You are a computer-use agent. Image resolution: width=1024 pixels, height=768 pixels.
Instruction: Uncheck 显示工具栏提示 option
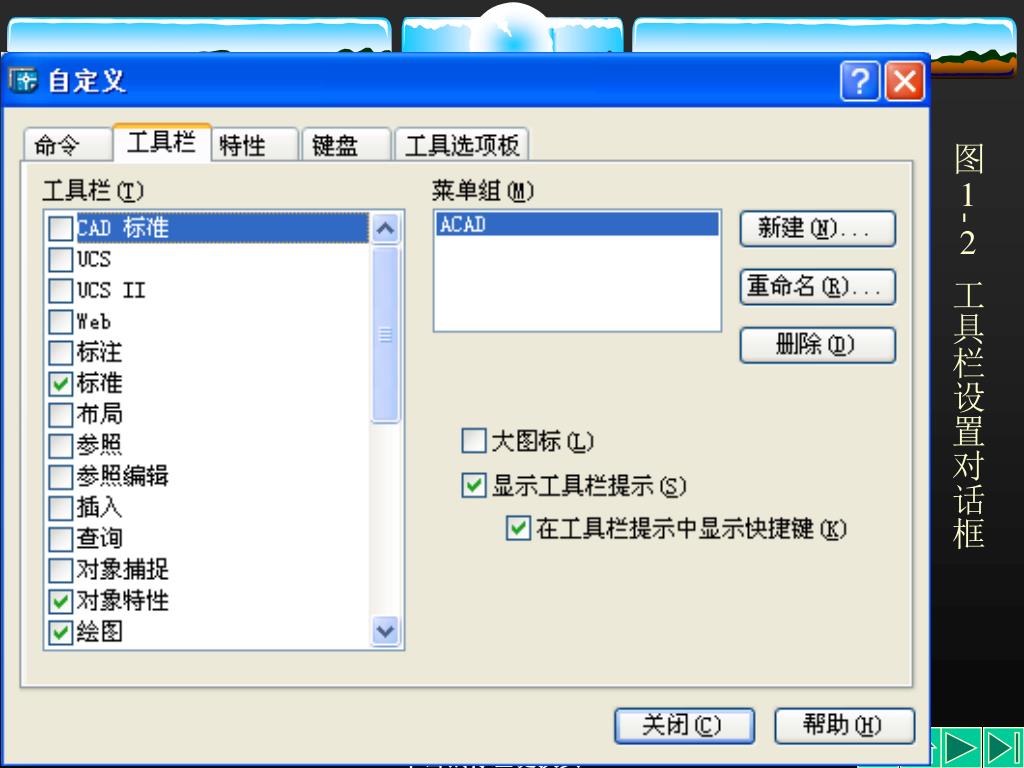(473, 485)
